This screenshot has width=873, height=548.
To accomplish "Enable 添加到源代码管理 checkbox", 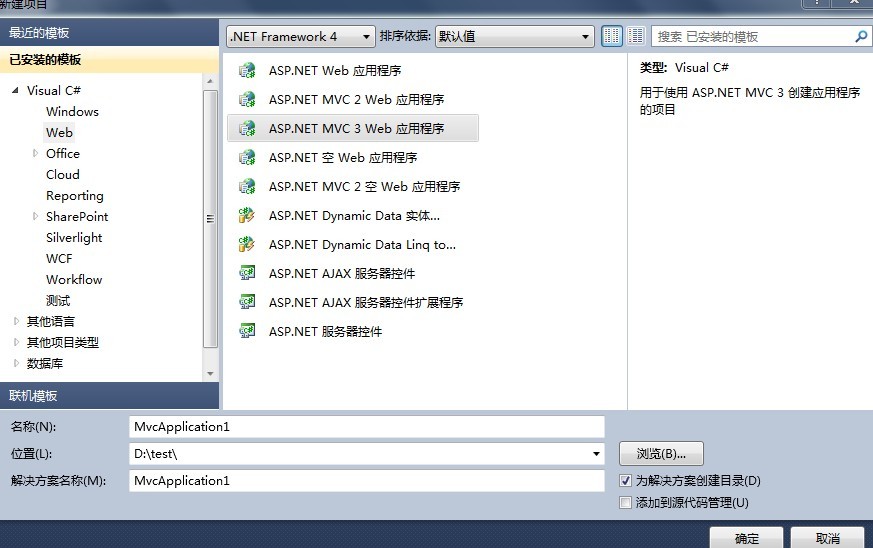I will (x=625, y=503).
